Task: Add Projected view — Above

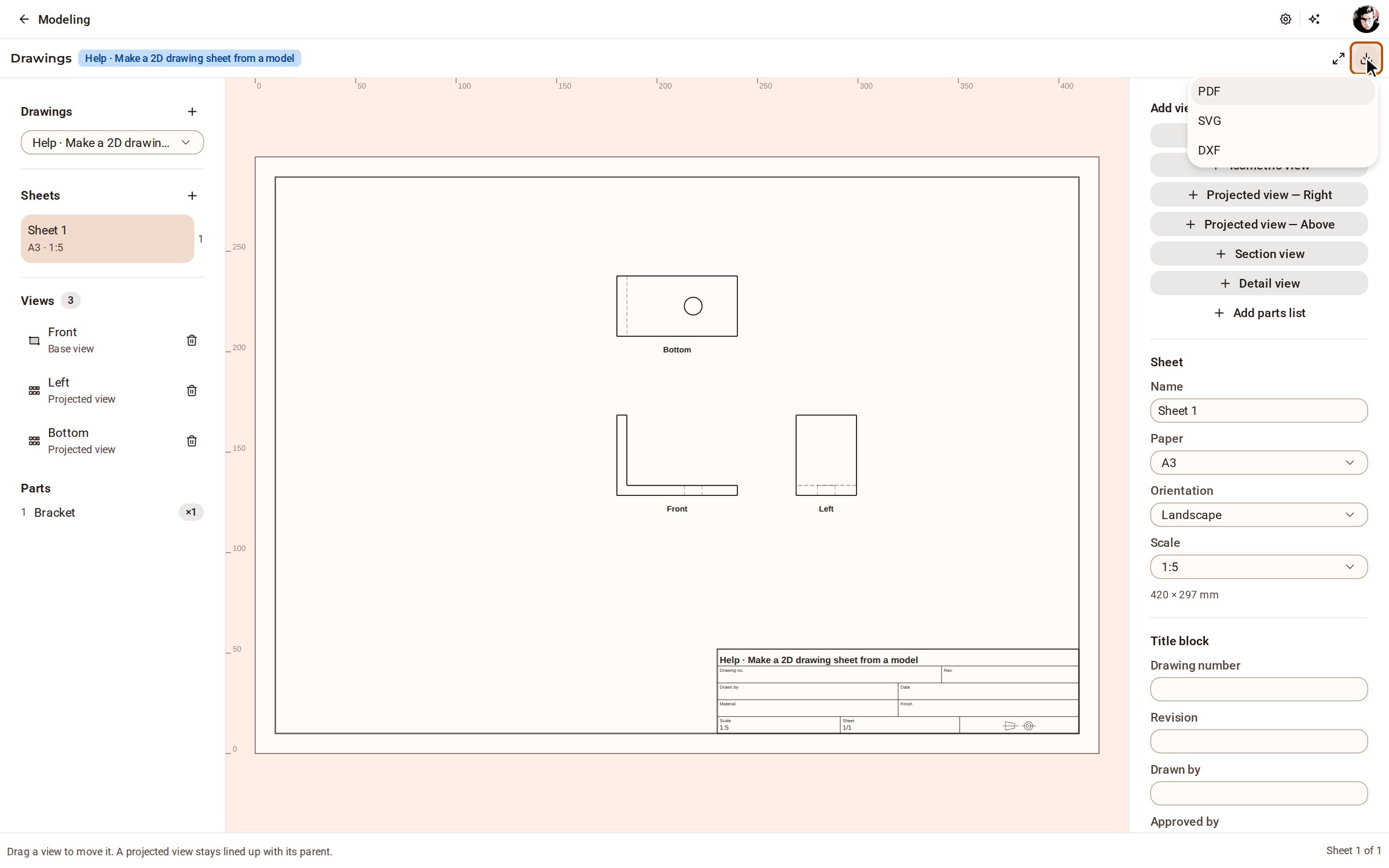Action: [x=1259, y=225]
